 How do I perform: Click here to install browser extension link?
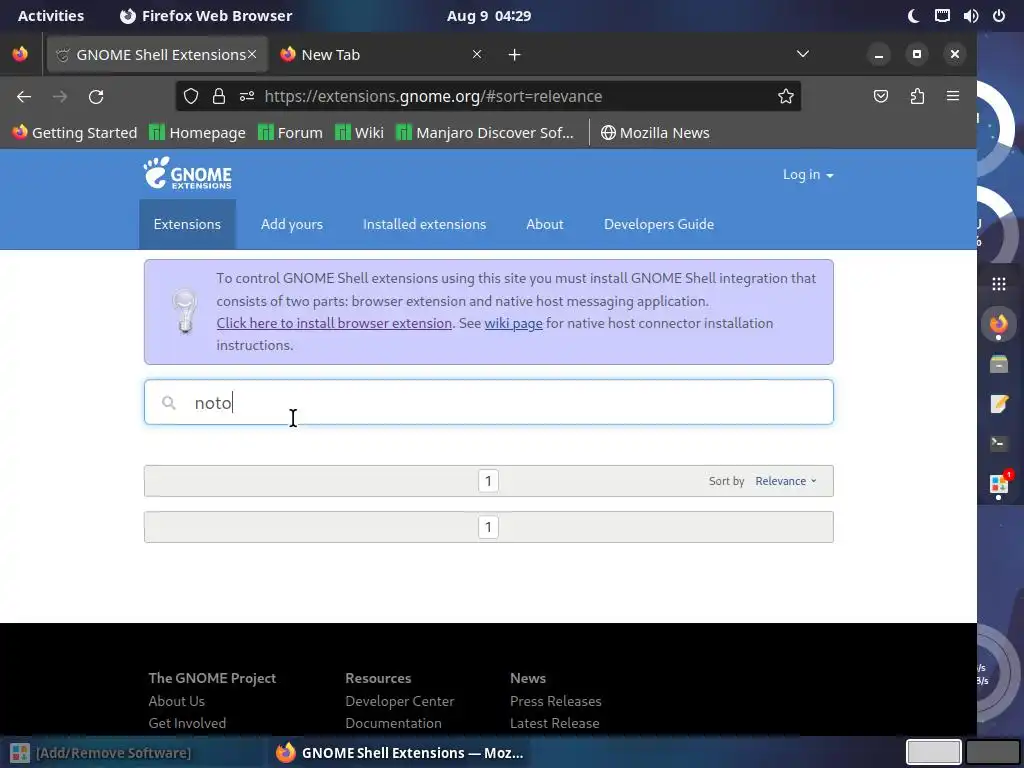[334, 323]
